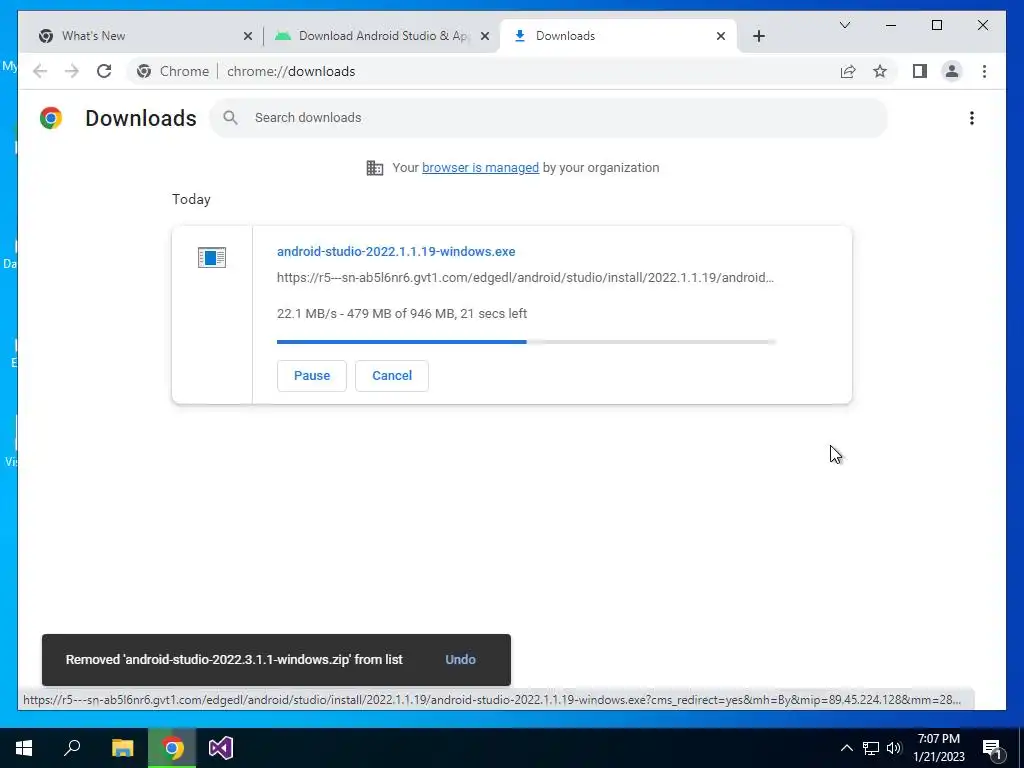The width and height of the screenshot is (1024, 768).
Task: Open Windows taskbar search
Action: [72, 748]
